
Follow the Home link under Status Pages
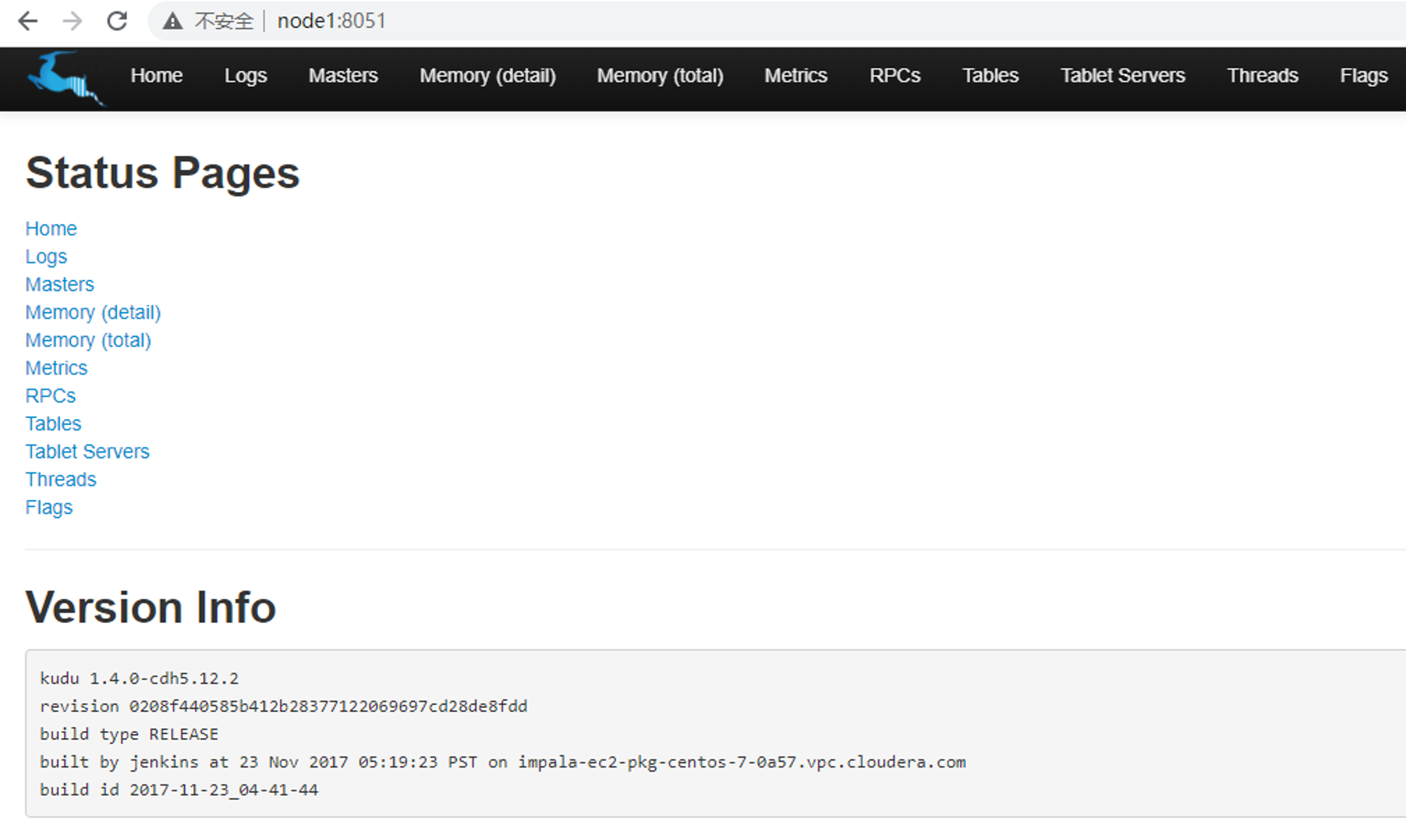pos(51,228)
